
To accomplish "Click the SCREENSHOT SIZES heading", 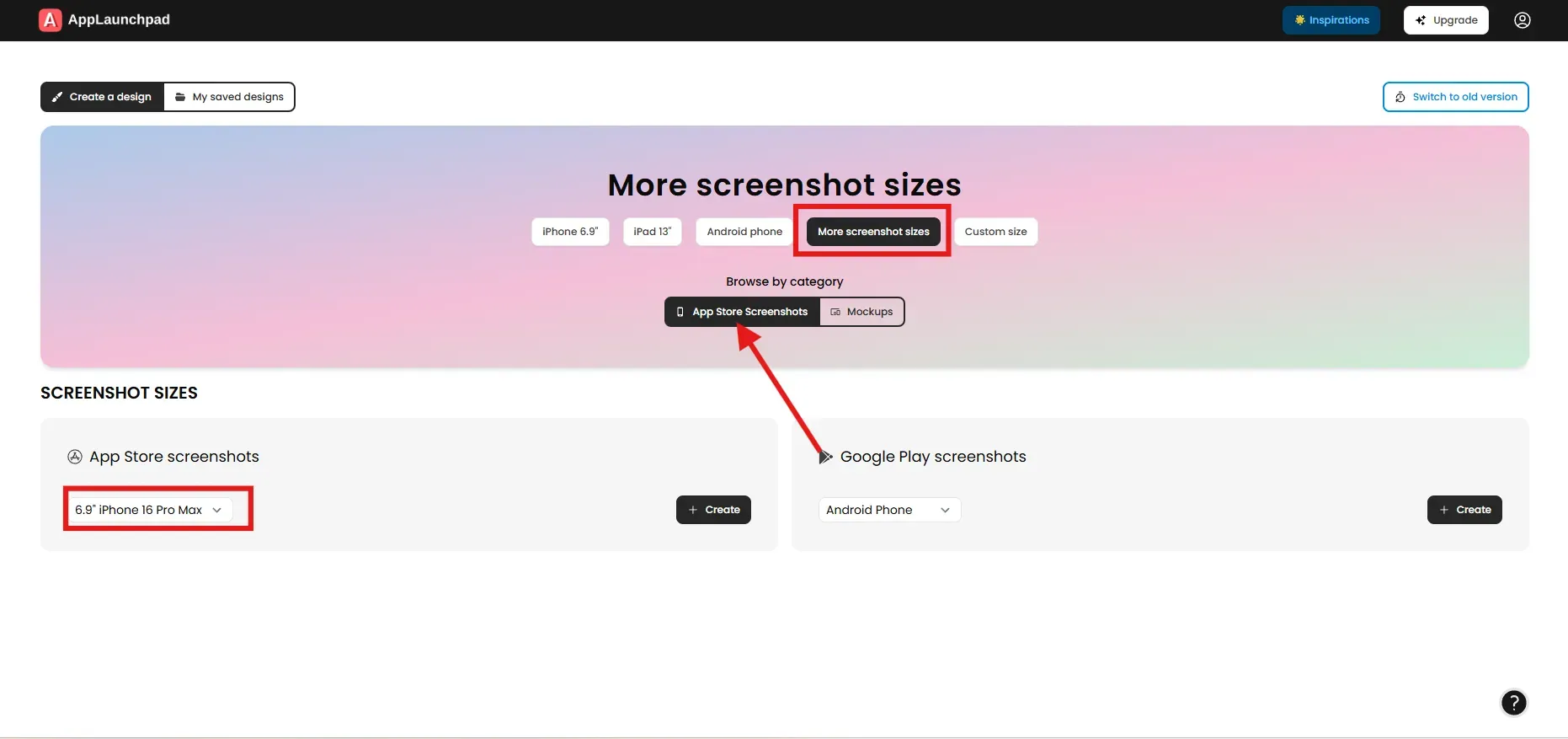I will point(119,393).
